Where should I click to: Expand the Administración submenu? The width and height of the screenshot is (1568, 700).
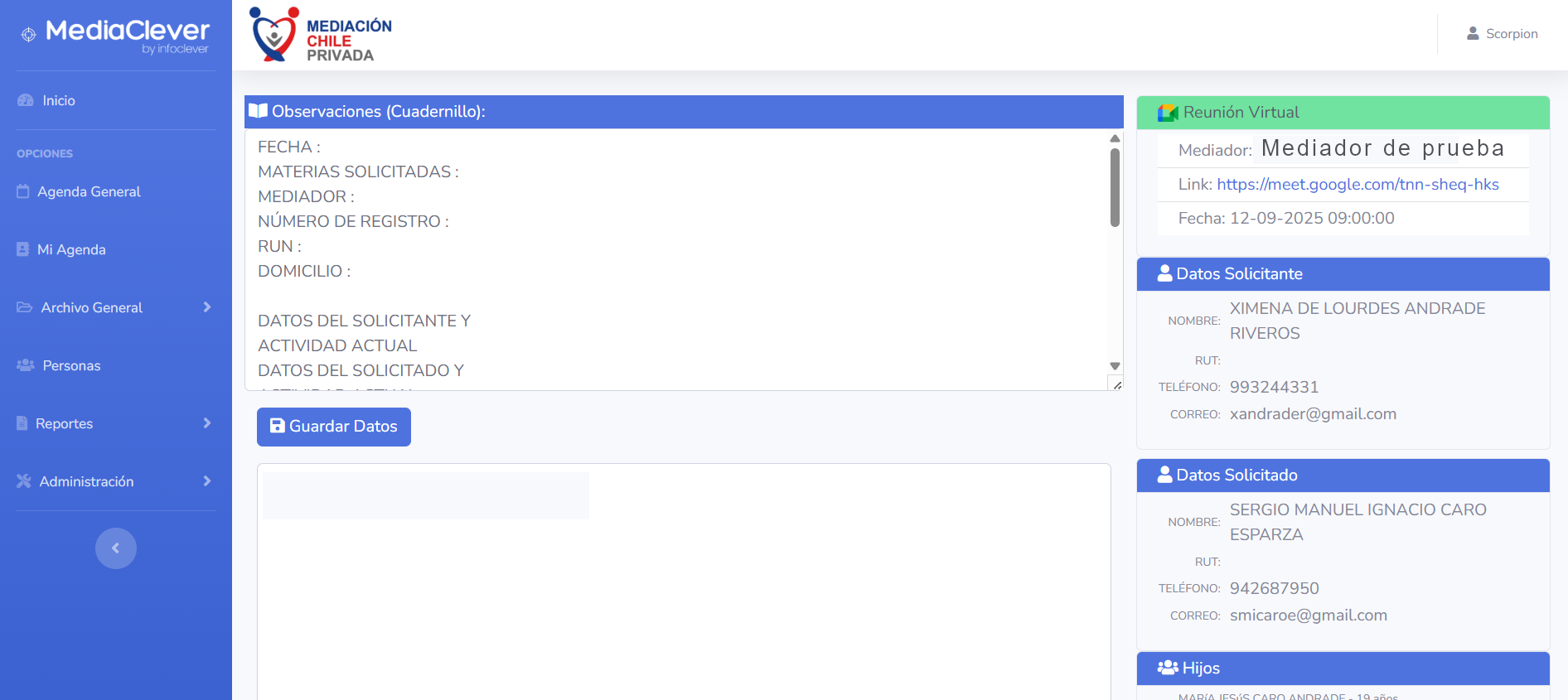pos(207,481)
